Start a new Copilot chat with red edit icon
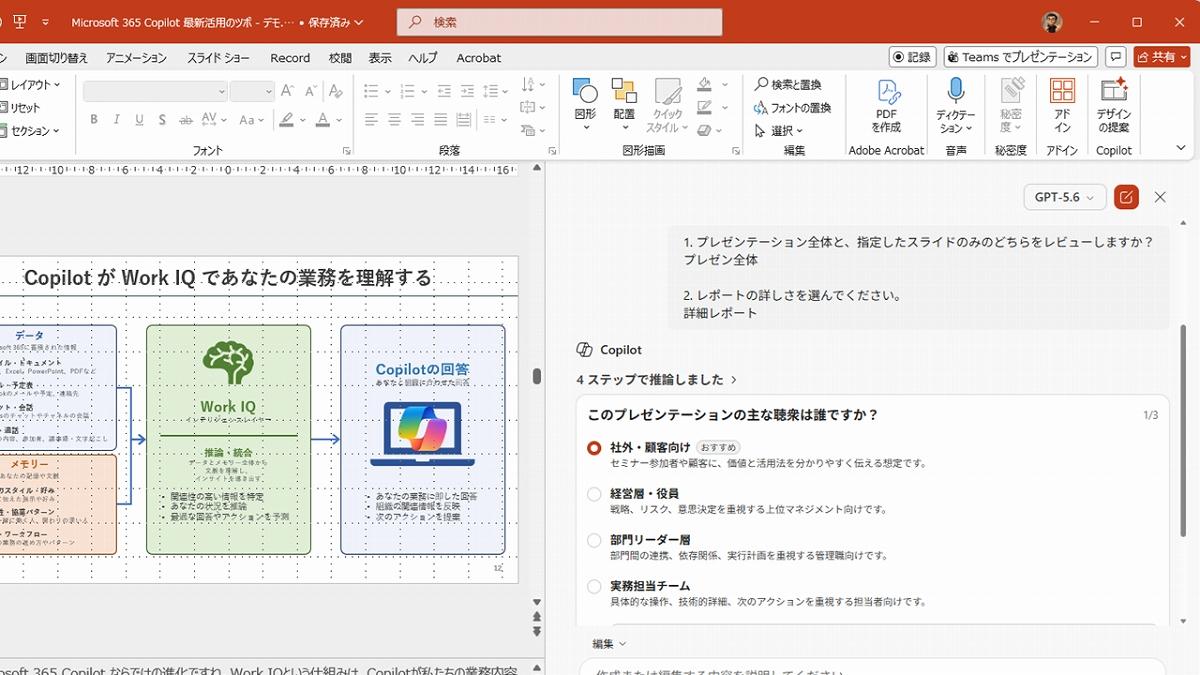 (1126, 197)
